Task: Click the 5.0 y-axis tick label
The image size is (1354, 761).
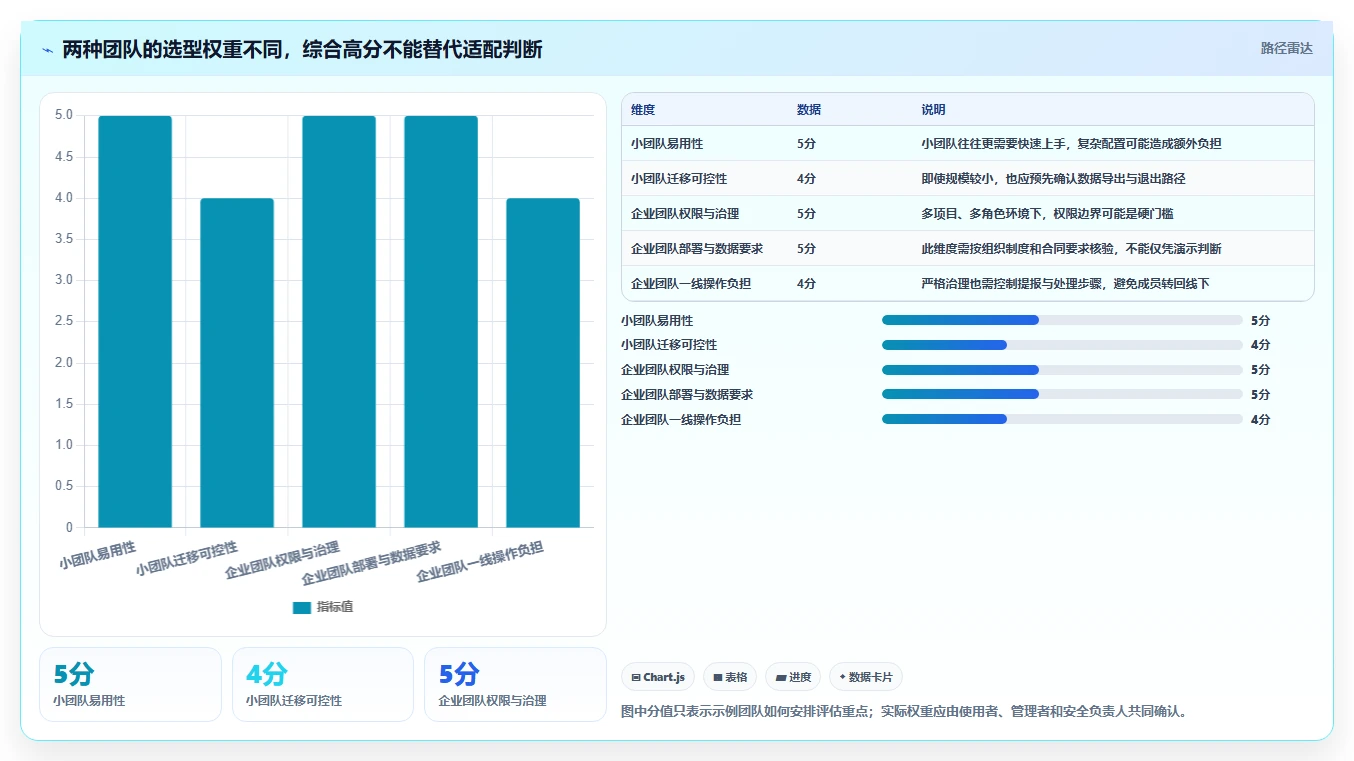Action: (63, 115)
